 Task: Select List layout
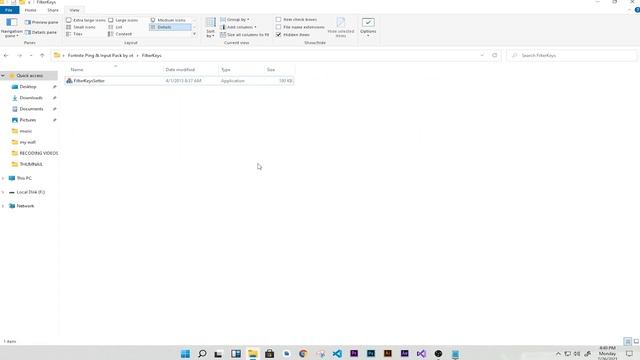click(116, 27)
